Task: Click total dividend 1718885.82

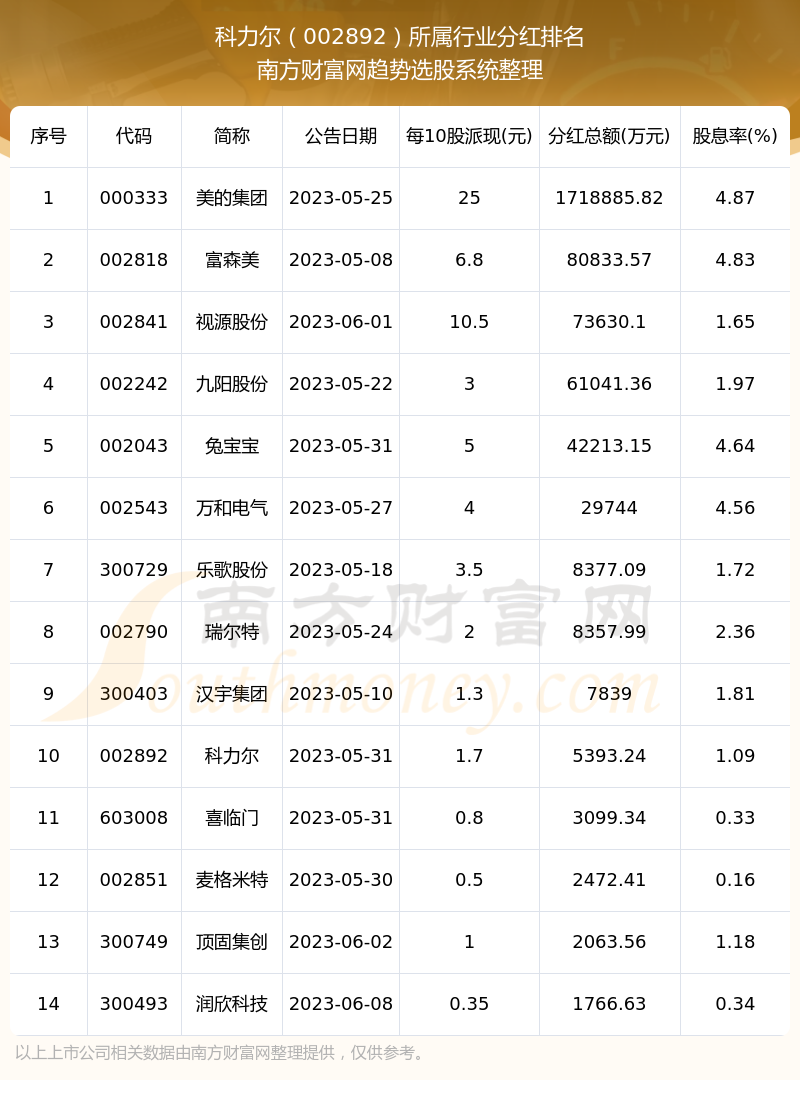Action: pos(609,198)
